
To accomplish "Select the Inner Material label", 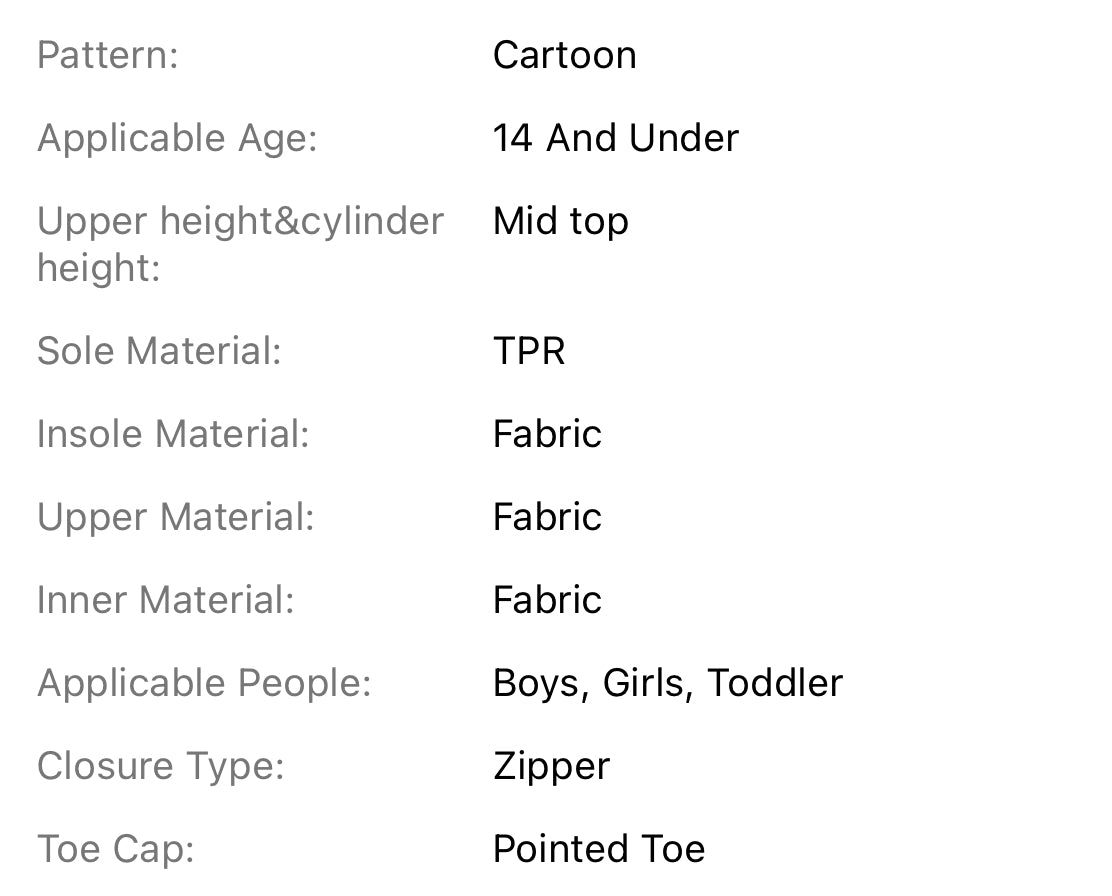I will [165, 600].
